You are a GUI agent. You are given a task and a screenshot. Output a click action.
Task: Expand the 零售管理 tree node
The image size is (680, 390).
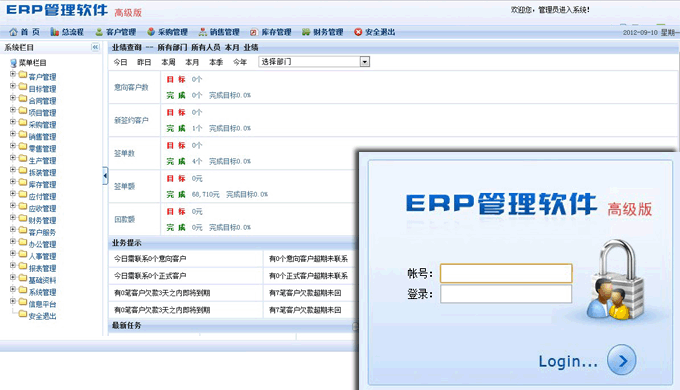(13, 146)
